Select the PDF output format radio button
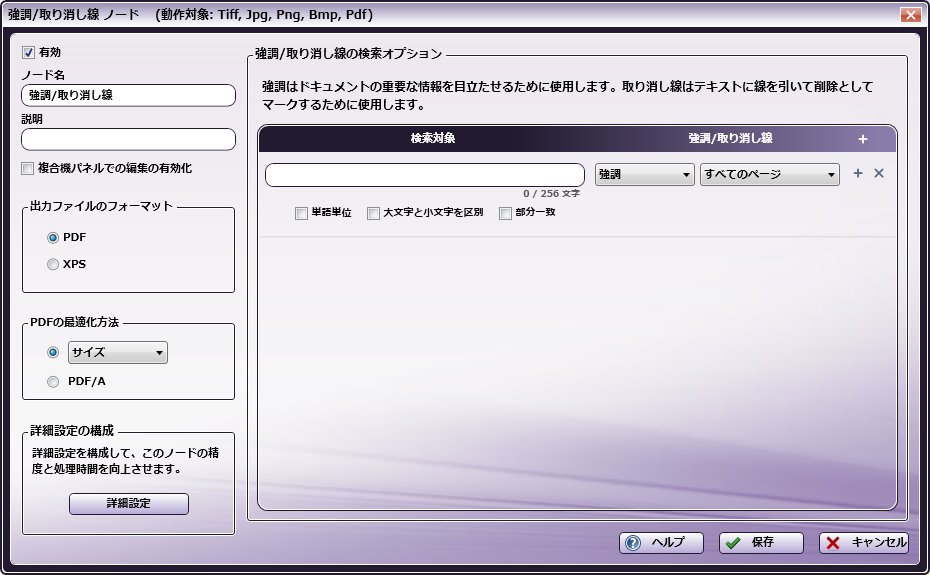This screenshot has width=930, height=575. pos(53,237)
